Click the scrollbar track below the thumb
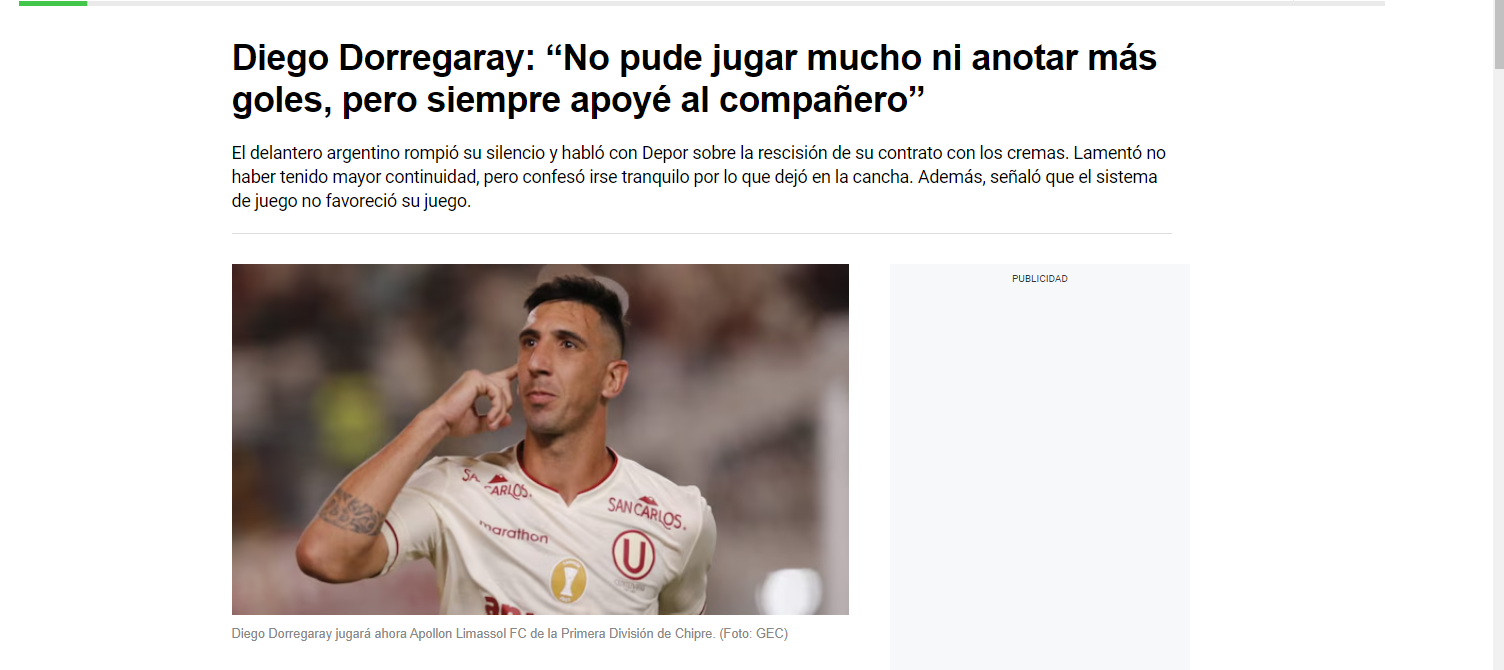Screen dimensions: 1504x670 coord(1498,370)
